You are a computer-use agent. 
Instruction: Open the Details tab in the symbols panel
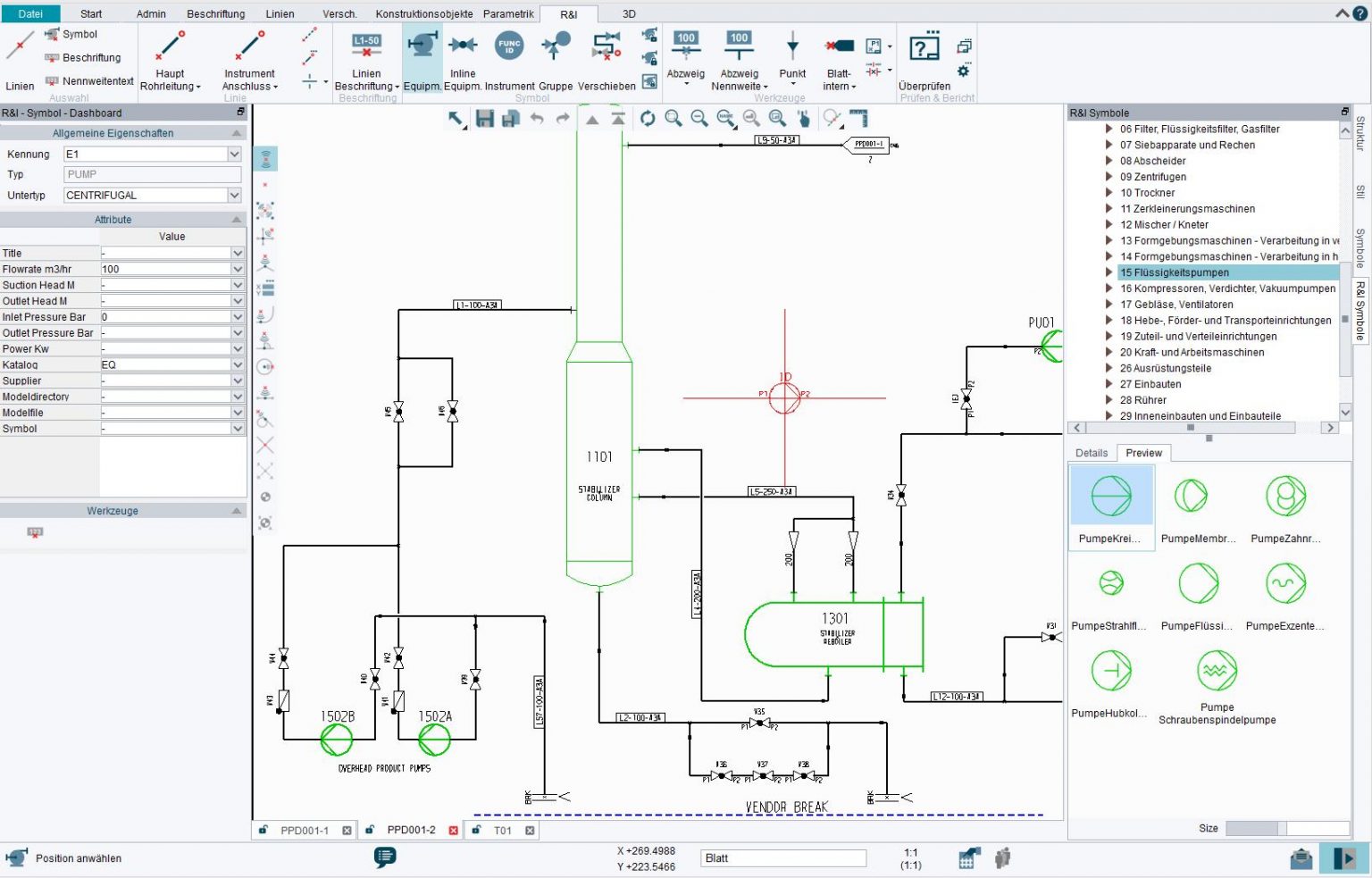pos(1091,453)
